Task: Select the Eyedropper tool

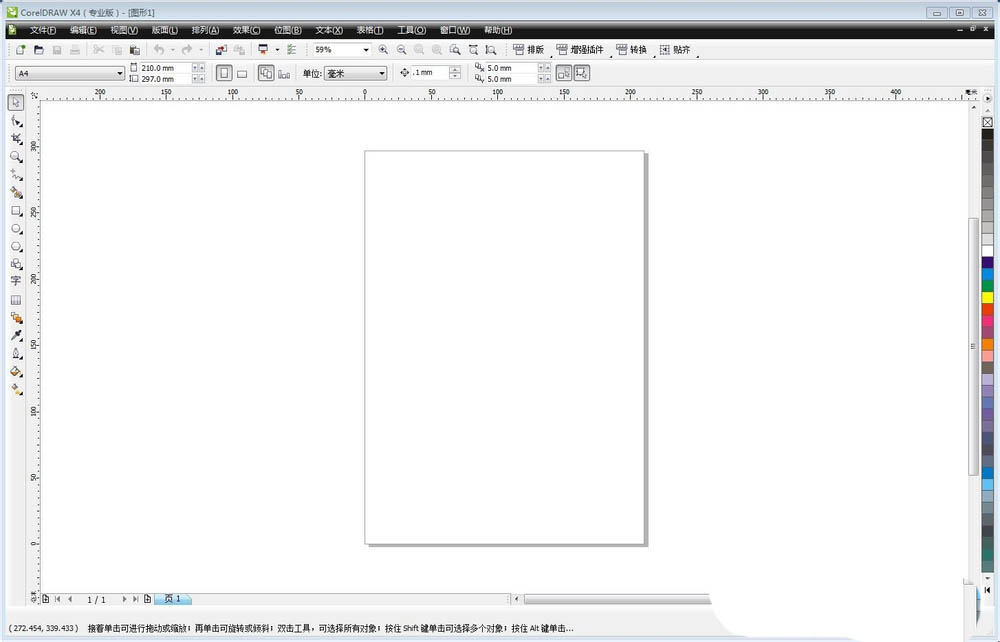Action: [16, 336]
